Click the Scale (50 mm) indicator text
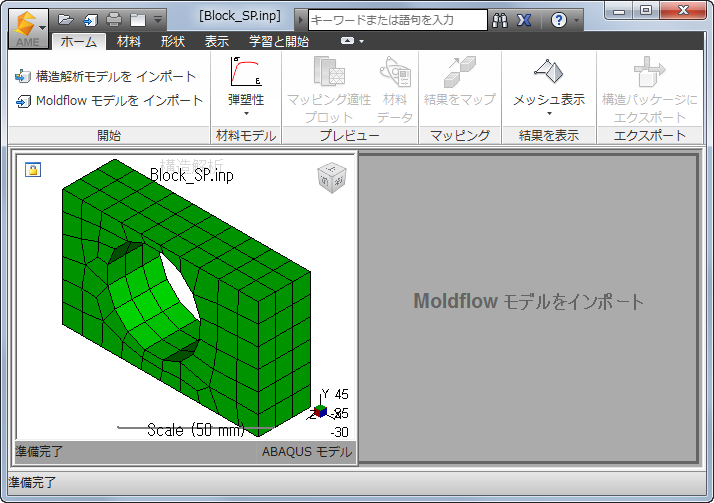This screenshot has height=503, width=714. tap(196, 429)
